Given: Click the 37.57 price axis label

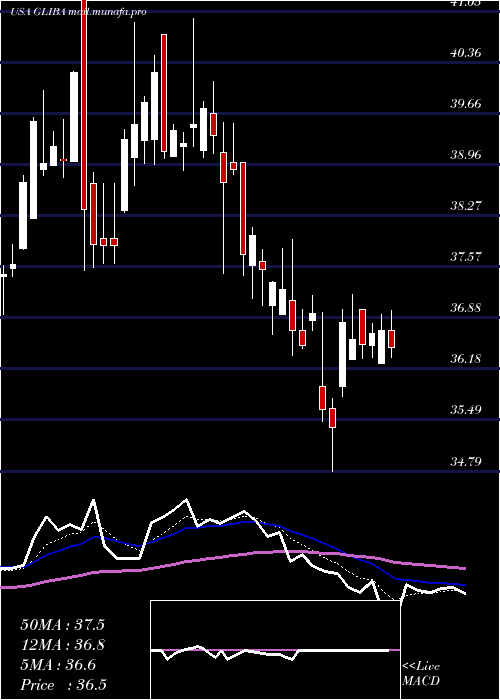Looking at the screenshot, I should pos(466,257).
